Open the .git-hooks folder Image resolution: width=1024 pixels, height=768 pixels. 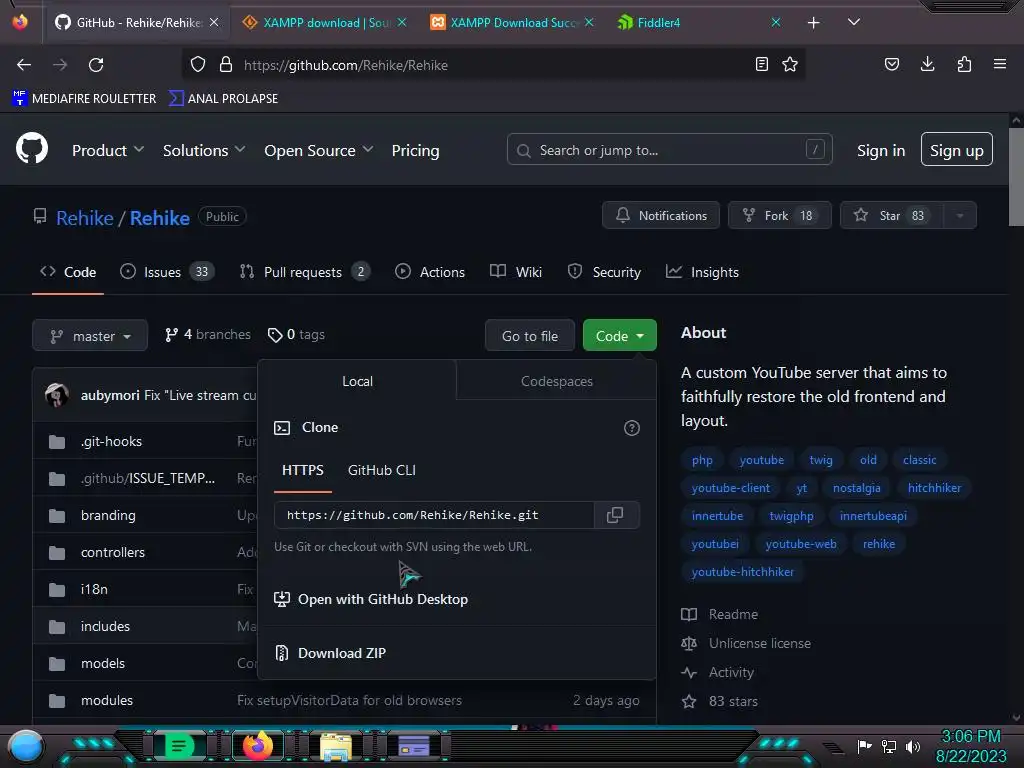coord(111,441)
